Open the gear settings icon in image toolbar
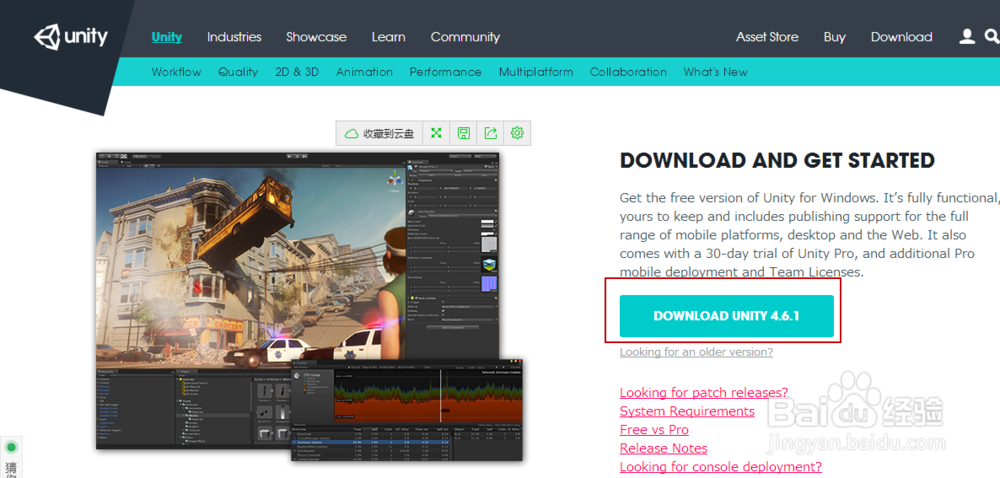 pos(517,133)
